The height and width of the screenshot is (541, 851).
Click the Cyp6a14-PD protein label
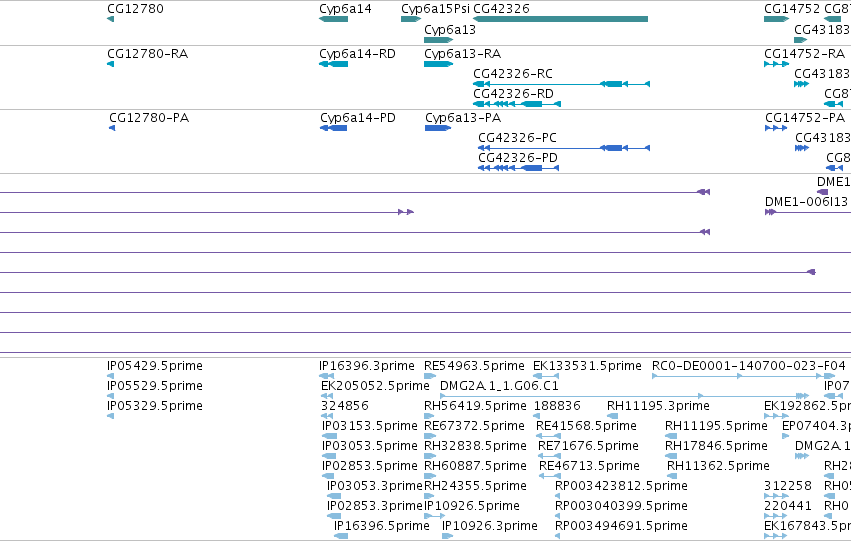[x=358, y=118]
